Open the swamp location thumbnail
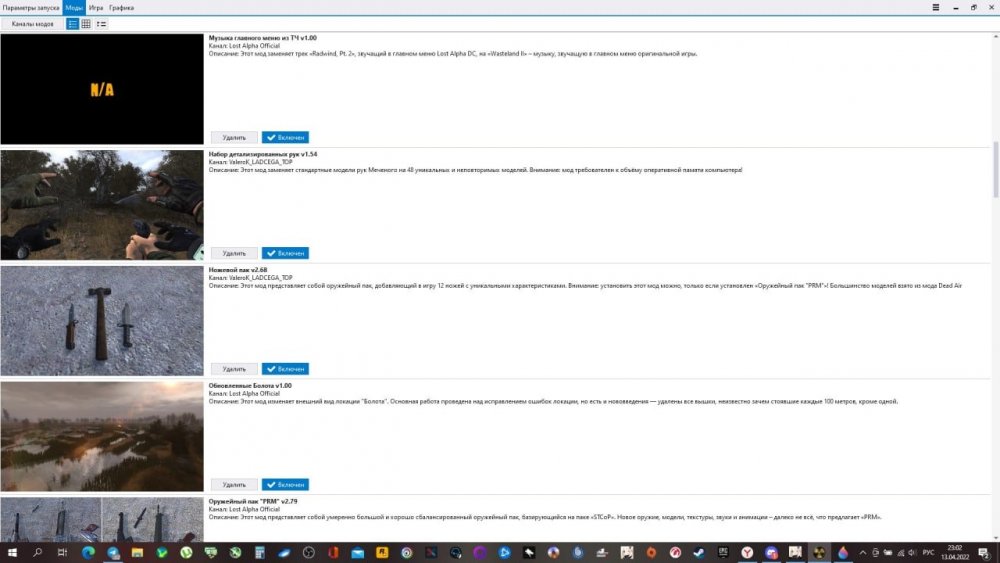 tap(102, 437)
